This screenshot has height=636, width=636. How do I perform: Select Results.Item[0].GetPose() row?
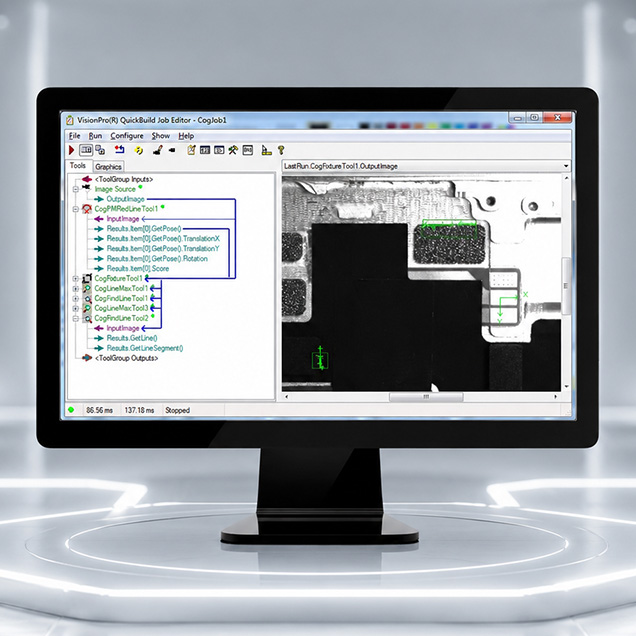(144, 229)
